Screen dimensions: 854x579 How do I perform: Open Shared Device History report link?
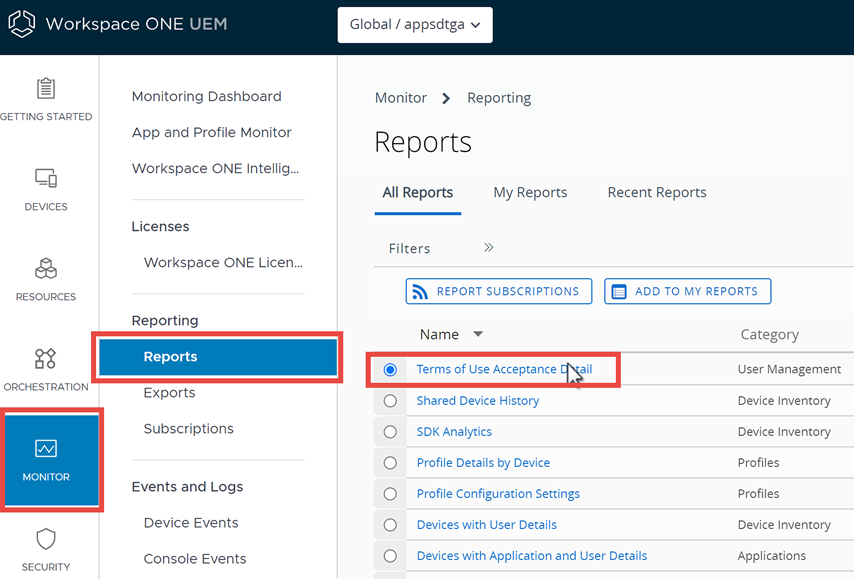point(478,401)
